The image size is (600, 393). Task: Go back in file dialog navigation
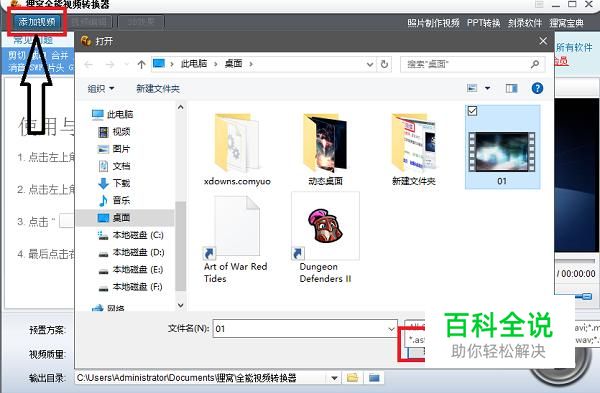point(88,64)
